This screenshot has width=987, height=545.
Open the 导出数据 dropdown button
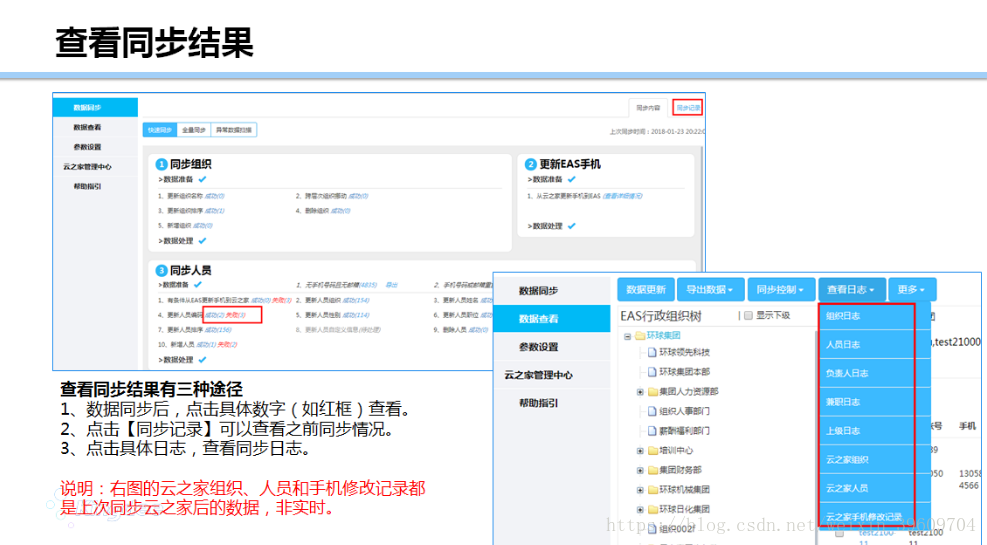(x=711, y=289)
